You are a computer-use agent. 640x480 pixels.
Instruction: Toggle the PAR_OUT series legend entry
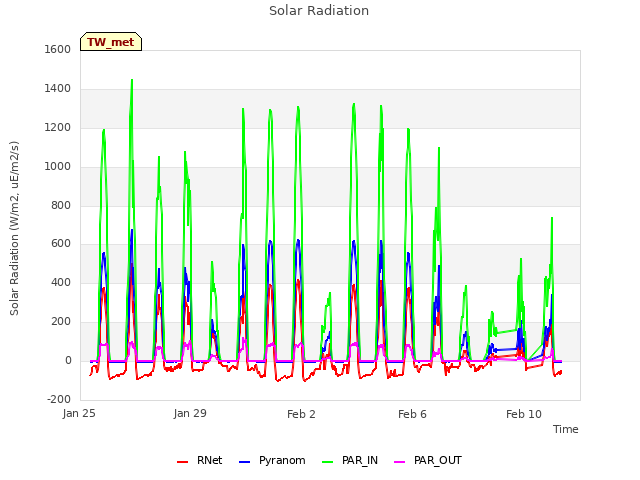(x=428, y=461)
